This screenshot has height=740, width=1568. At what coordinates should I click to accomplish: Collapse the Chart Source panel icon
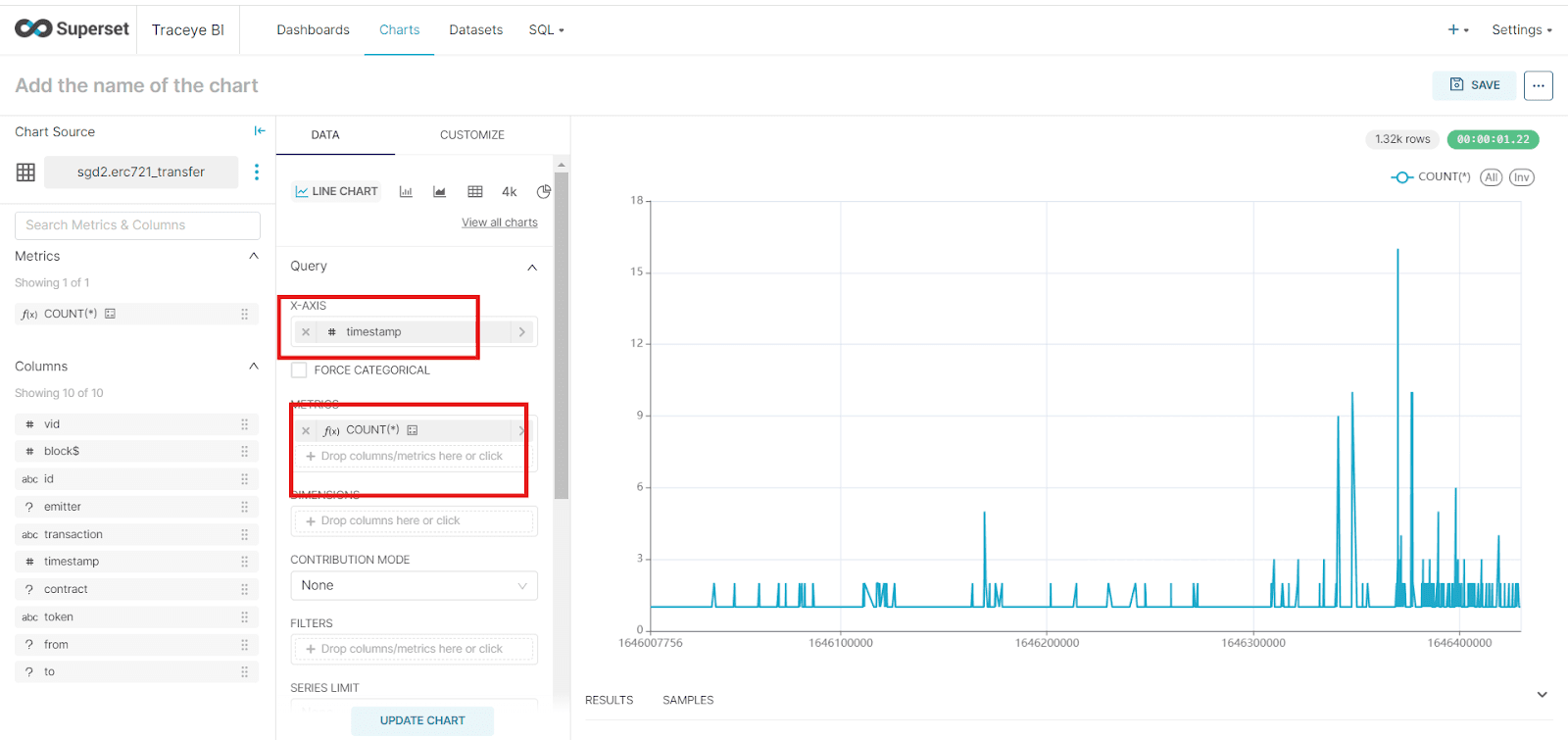coord(260,130)
